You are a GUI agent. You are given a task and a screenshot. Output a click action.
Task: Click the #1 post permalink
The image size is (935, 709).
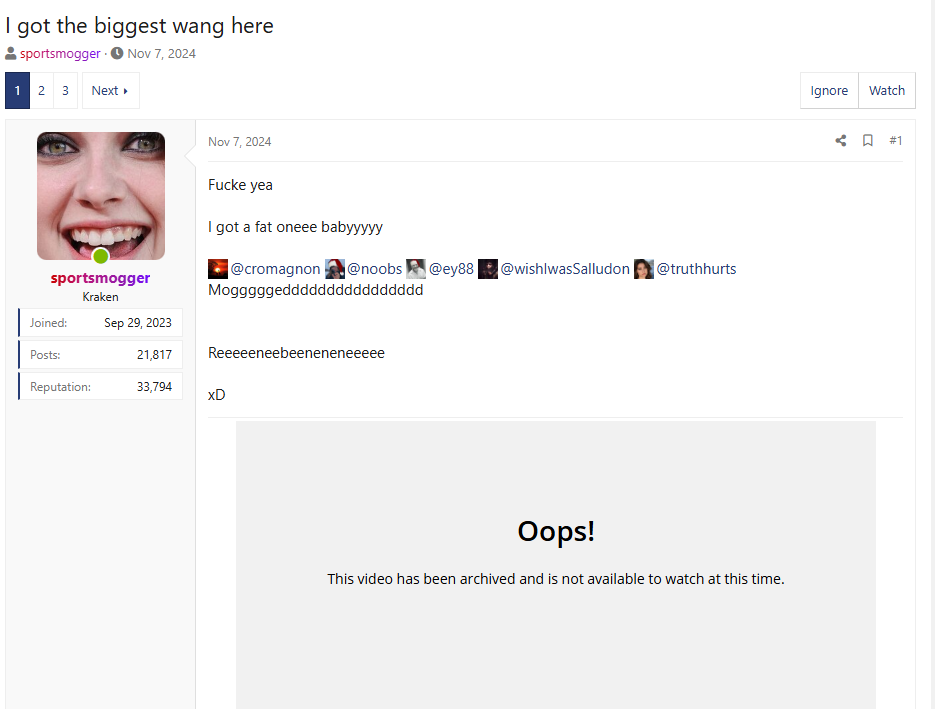click(x=895, y=141)
